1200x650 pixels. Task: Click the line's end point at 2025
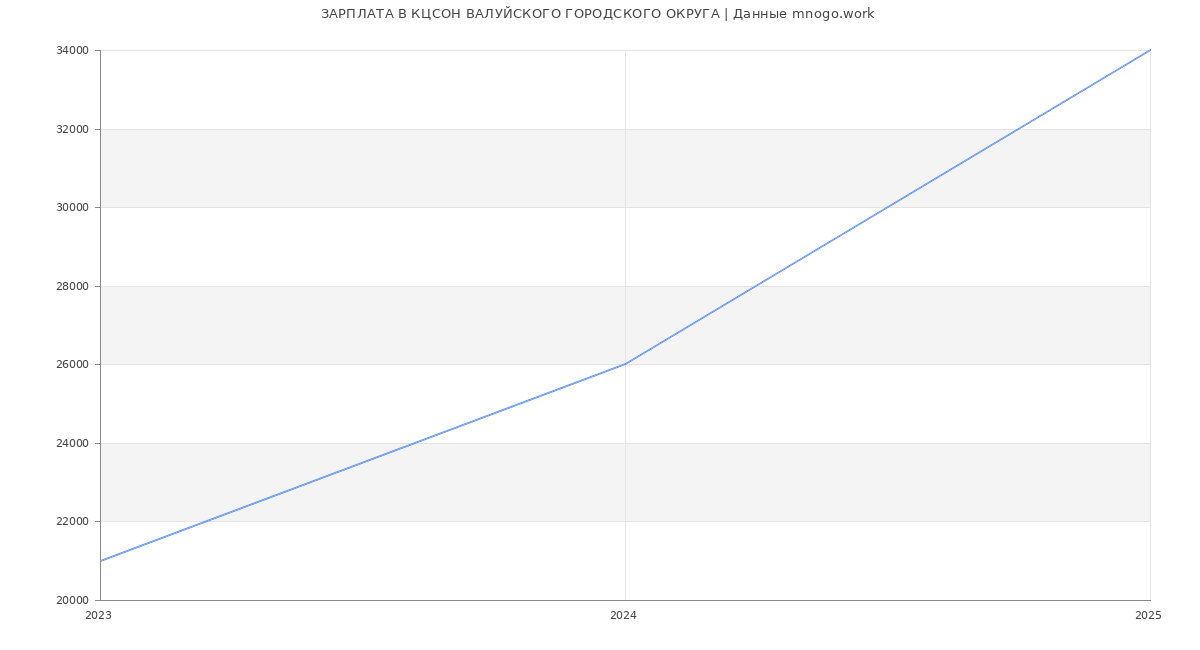pos(1150,50)
